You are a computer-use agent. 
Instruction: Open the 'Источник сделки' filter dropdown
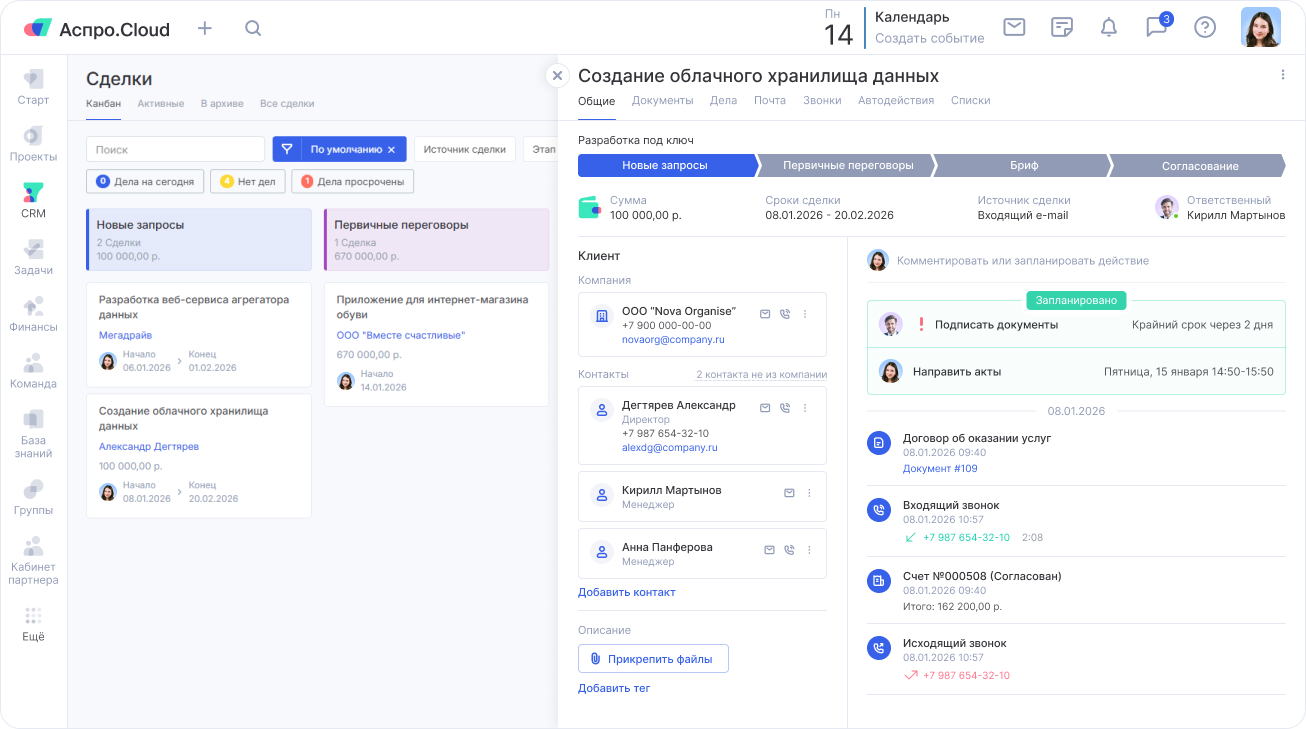coord(464,150)
